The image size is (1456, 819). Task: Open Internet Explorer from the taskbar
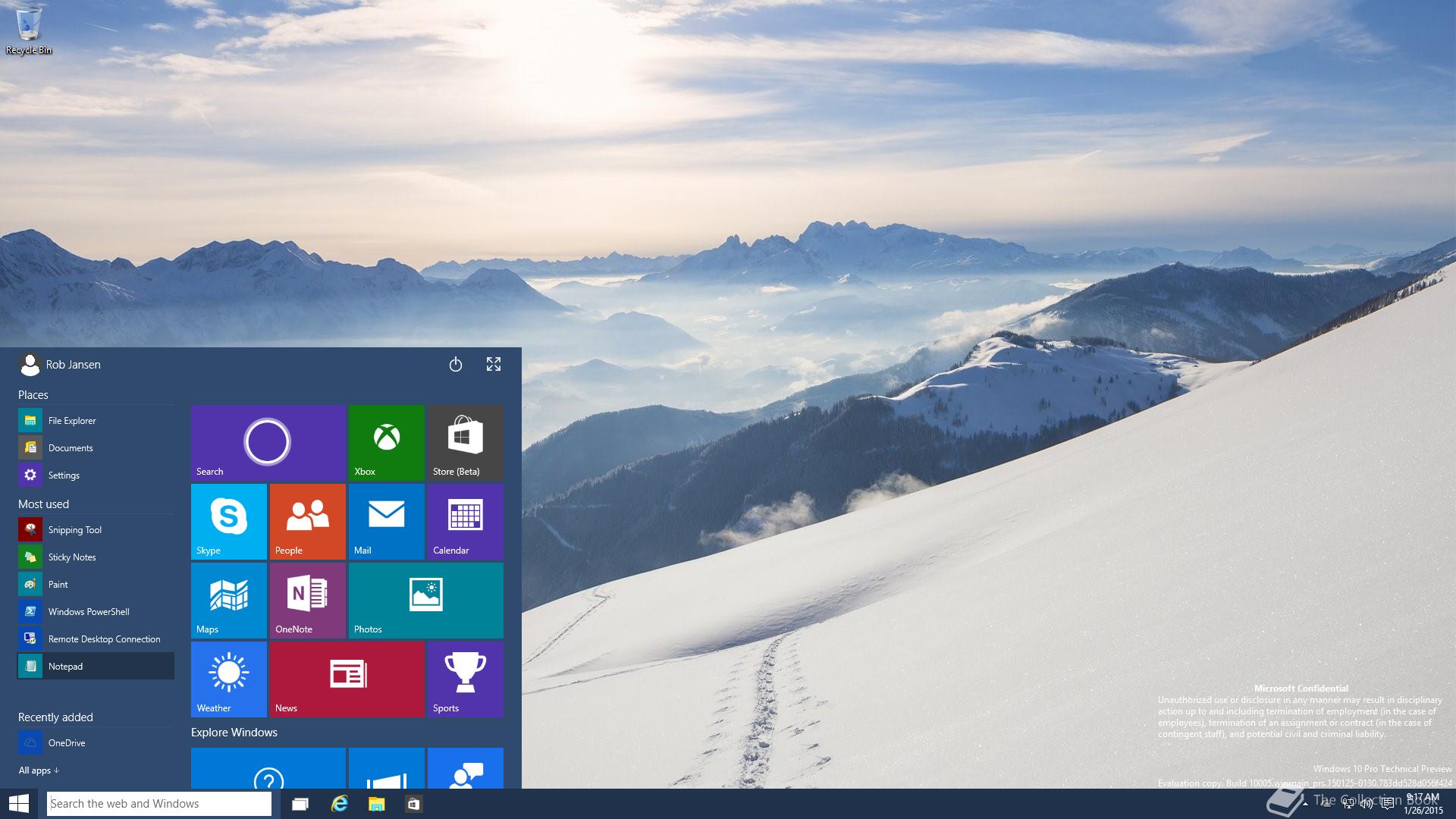tap(339, 804)
